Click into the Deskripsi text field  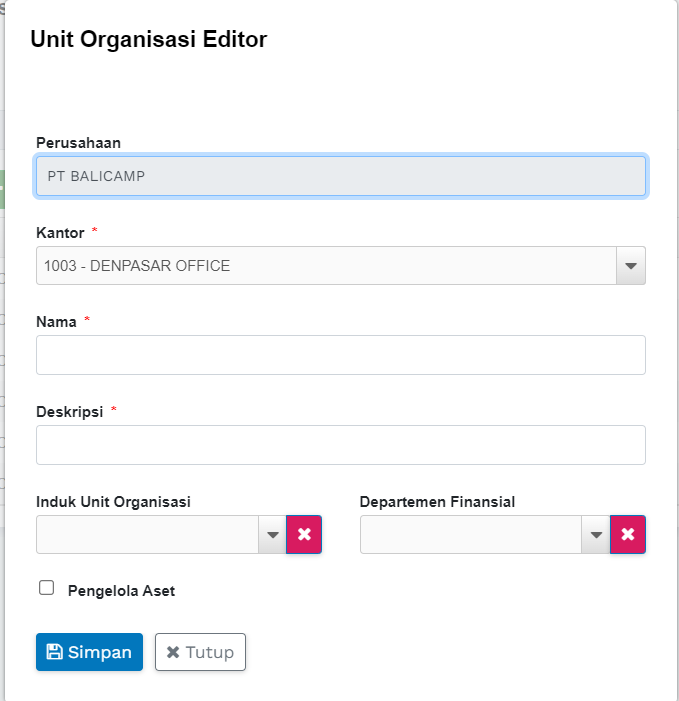[x=340, y=445]
